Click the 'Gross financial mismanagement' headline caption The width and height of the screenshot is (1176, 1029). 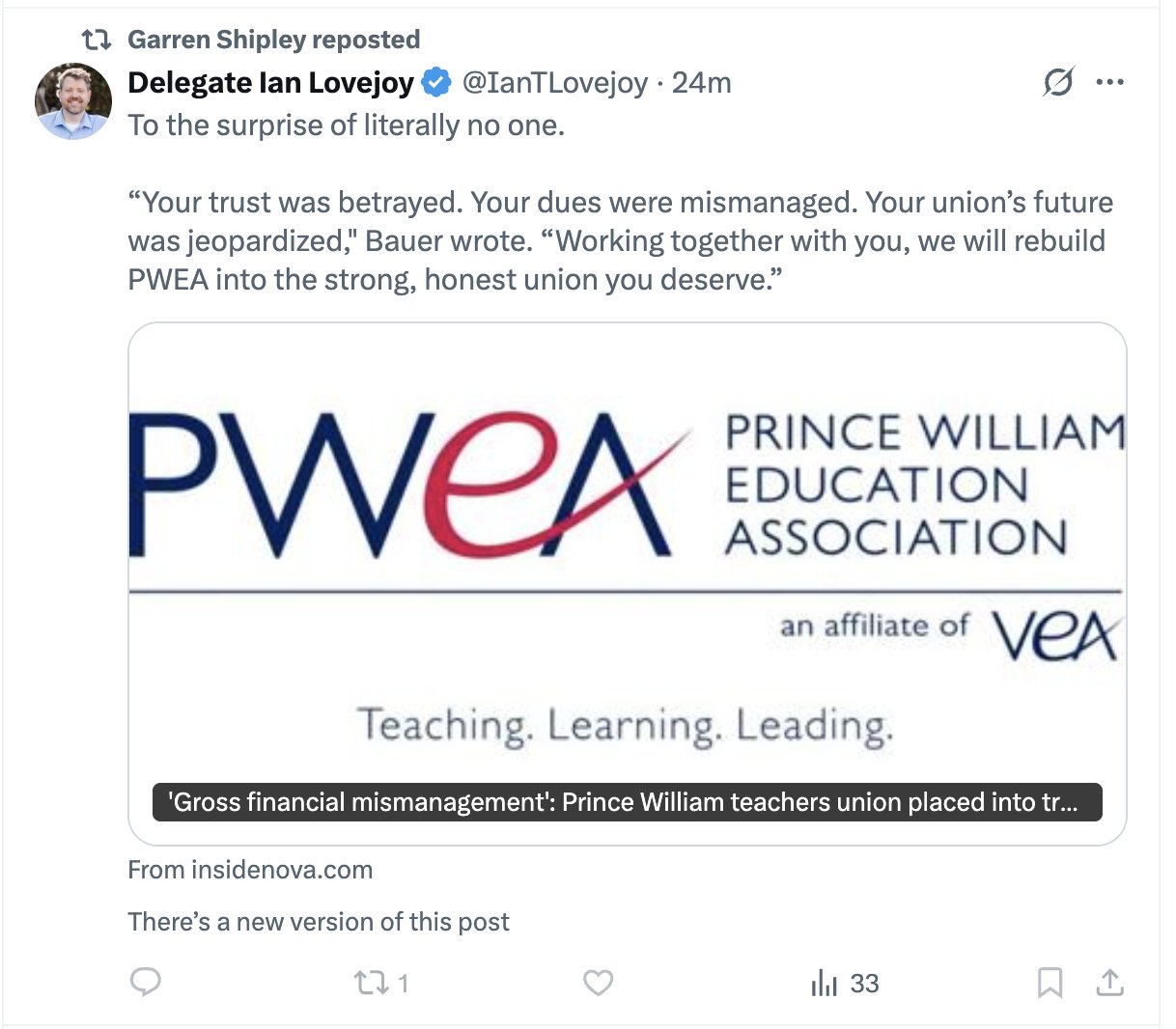click(627, 802)
